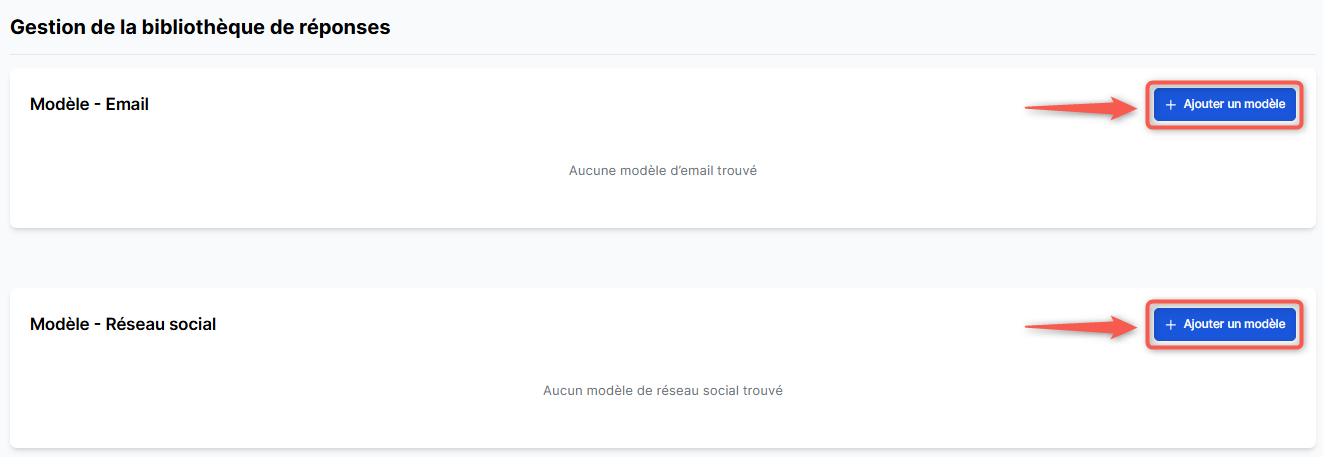The height and width of the screenshot is (457, 1323).
Task: Click 'Aucun modèle de réseau social trouvé' text
Action: tap(662, 391)
